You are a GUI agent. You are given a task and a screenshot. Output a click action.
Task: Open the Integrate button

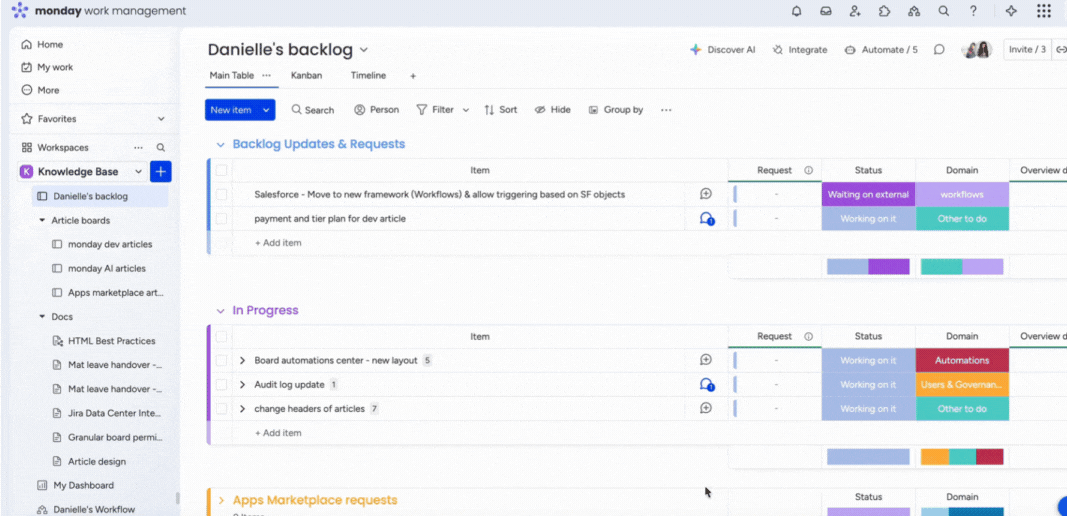tap(800, 50)
